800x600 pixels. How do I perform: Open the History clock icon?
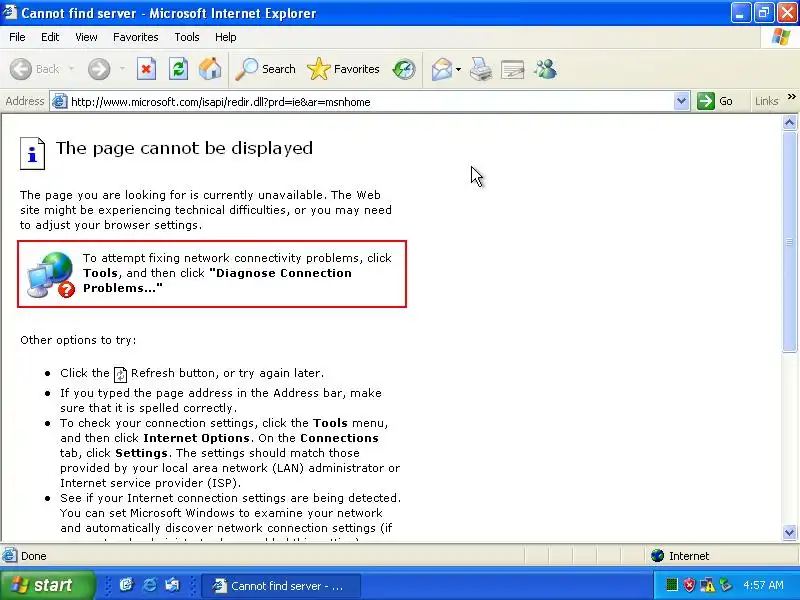(404, 69)
